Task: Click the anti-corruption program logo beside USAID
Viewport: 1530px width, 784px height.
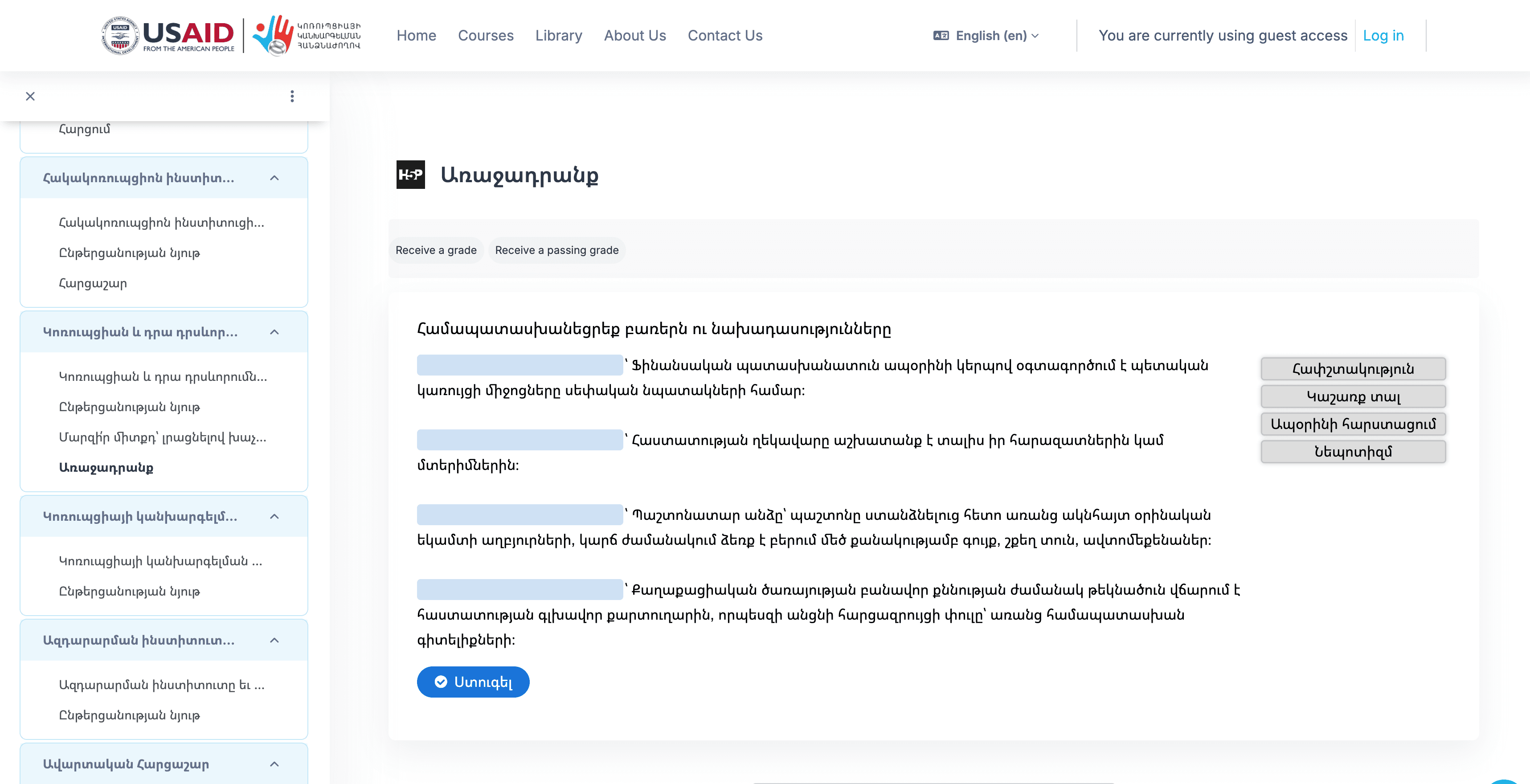Action: point(303,35)
